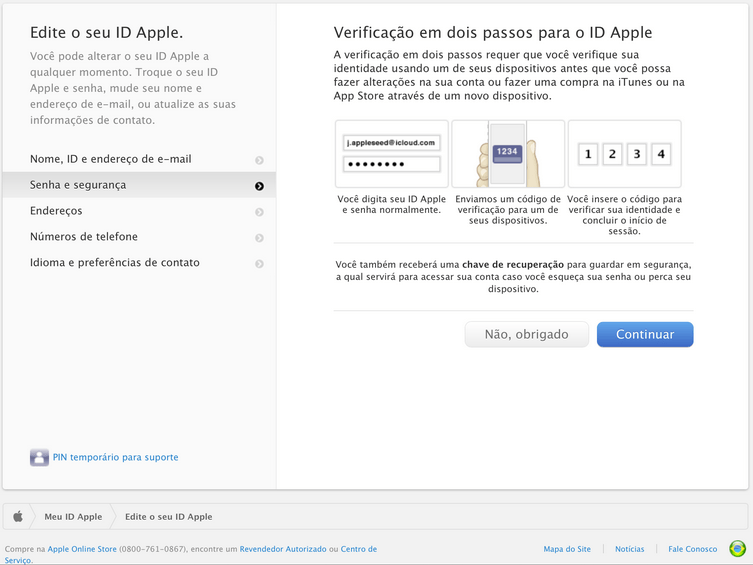Click arrow icon beside Nome, ID e endereço de e-mail
Screen dimensions: 753x565
(x=259, y=160)
